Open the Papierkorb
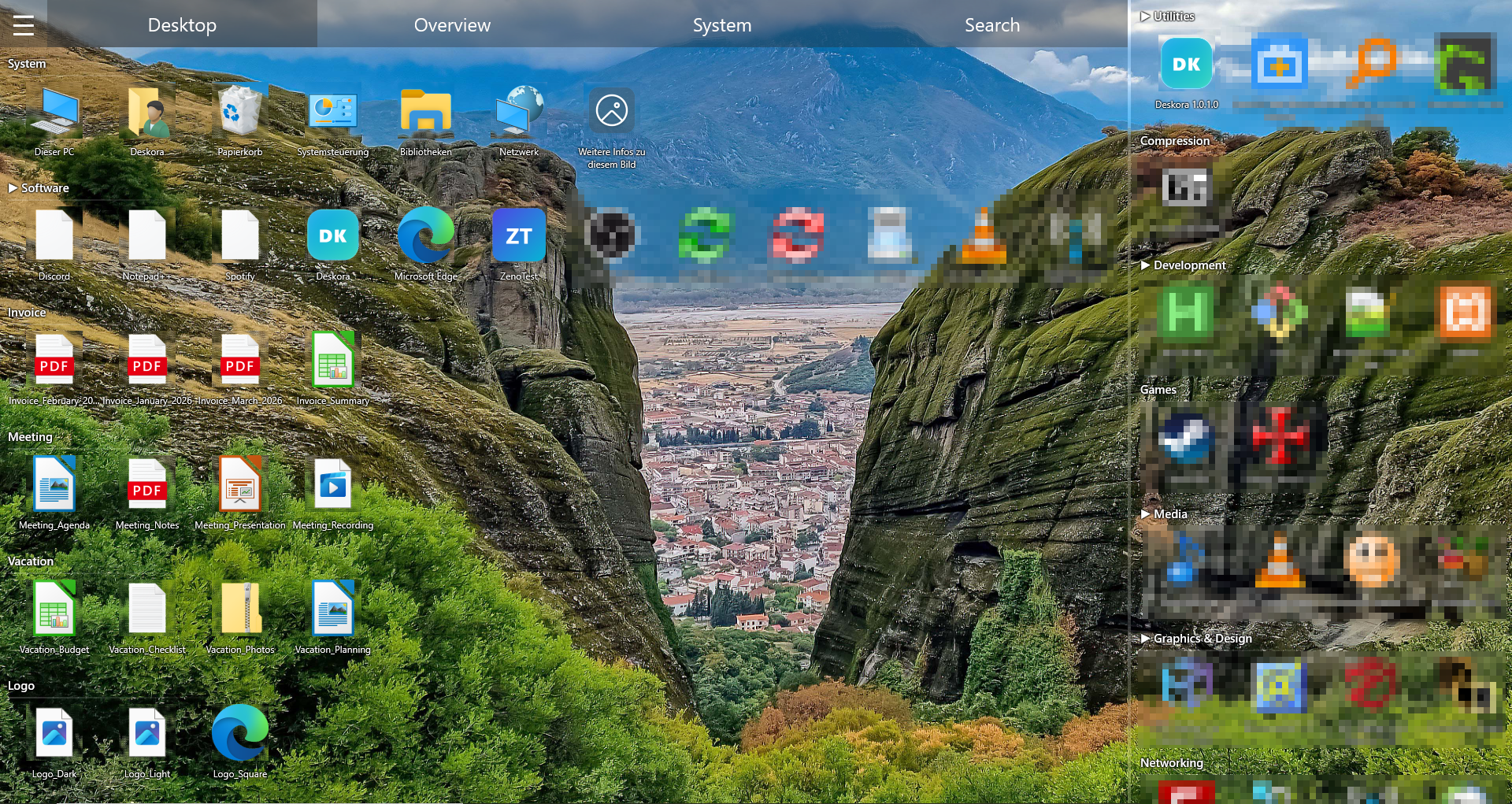Screen dimensions: 1512x804 tap(239, 110)
